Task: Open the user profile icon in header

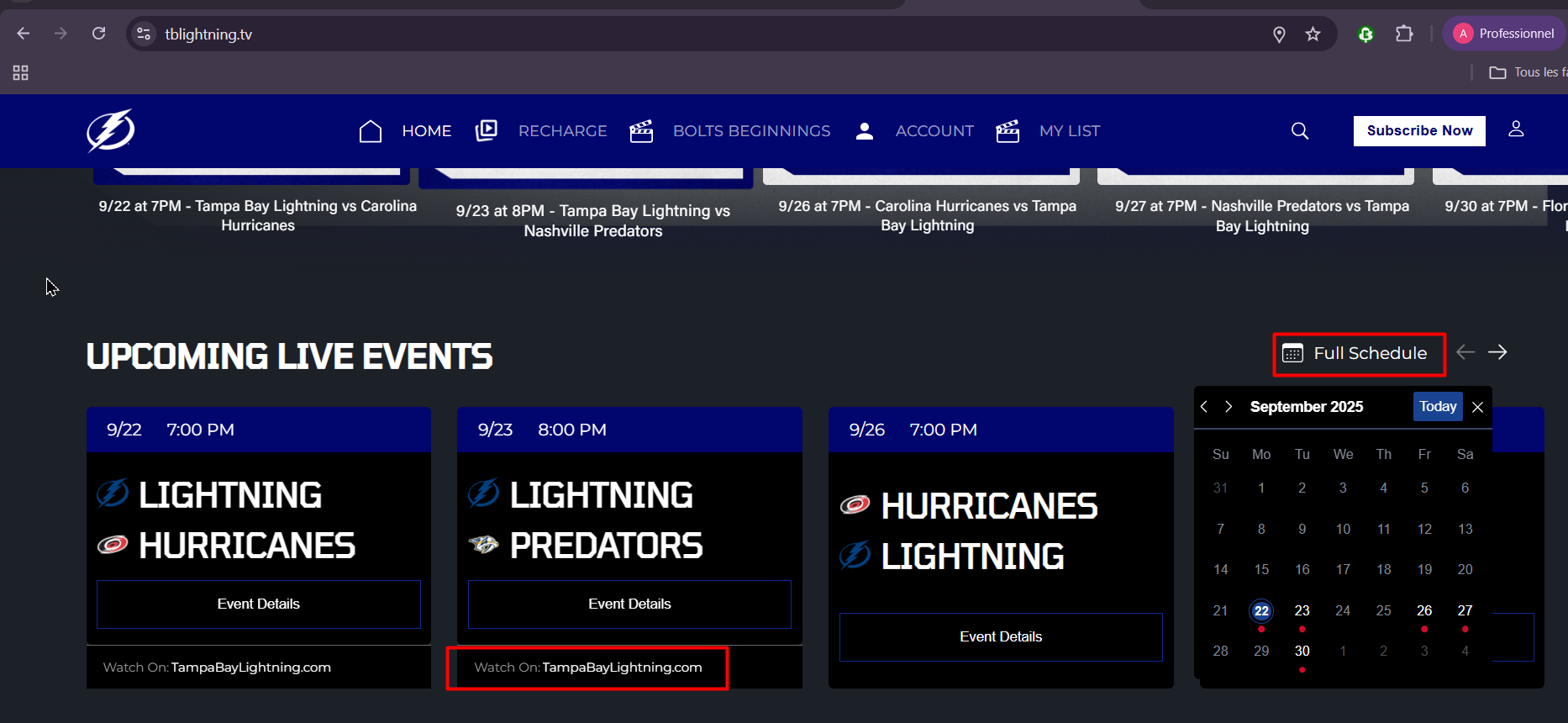Action: click(x=1516, y=129)
